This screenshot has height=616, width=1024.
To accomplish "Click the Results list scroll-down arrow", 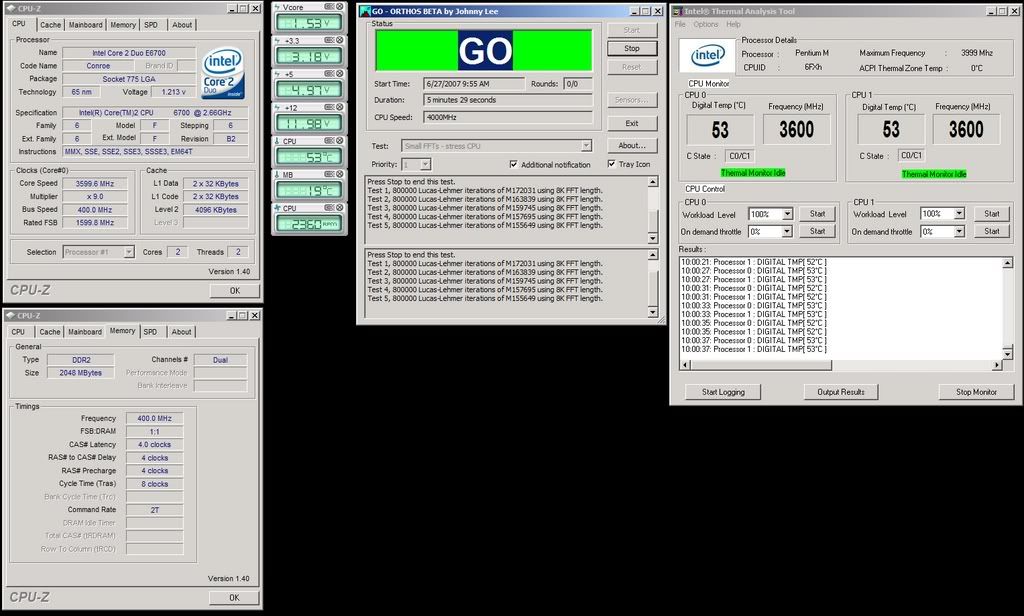I will [x=1007, y=353].
